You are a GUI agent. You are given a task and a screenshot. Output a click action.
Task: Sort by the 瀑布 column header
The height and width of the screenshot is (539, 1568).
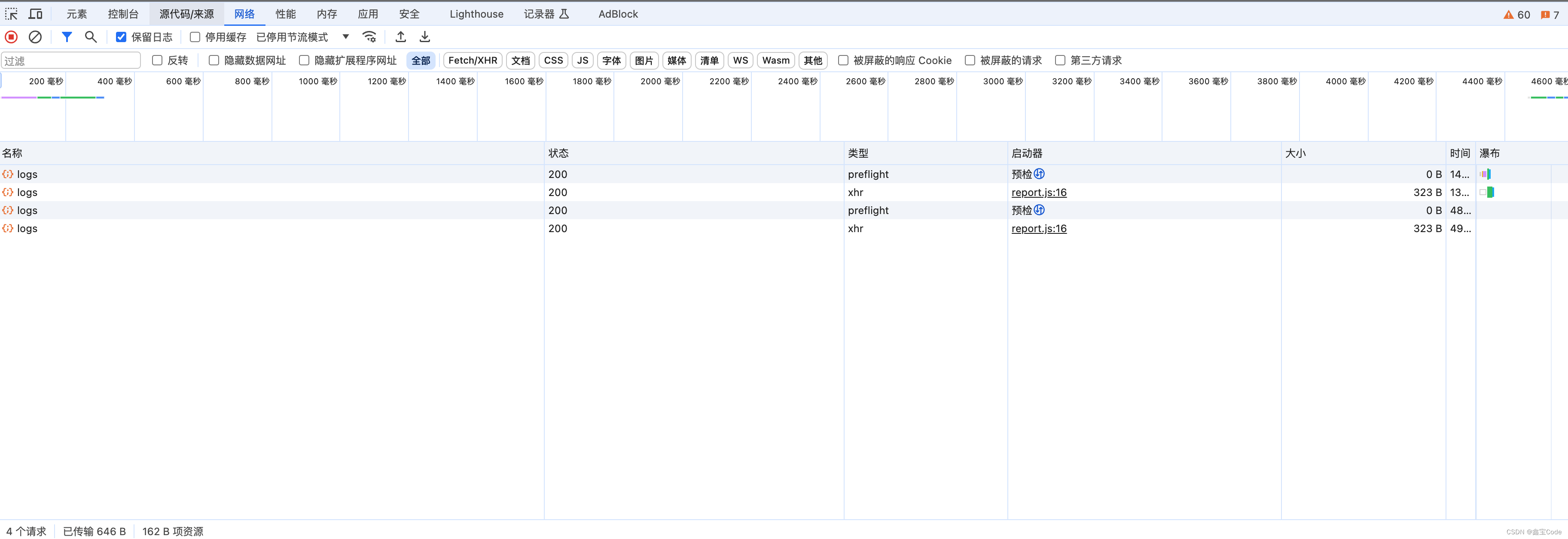(1522, 153)
